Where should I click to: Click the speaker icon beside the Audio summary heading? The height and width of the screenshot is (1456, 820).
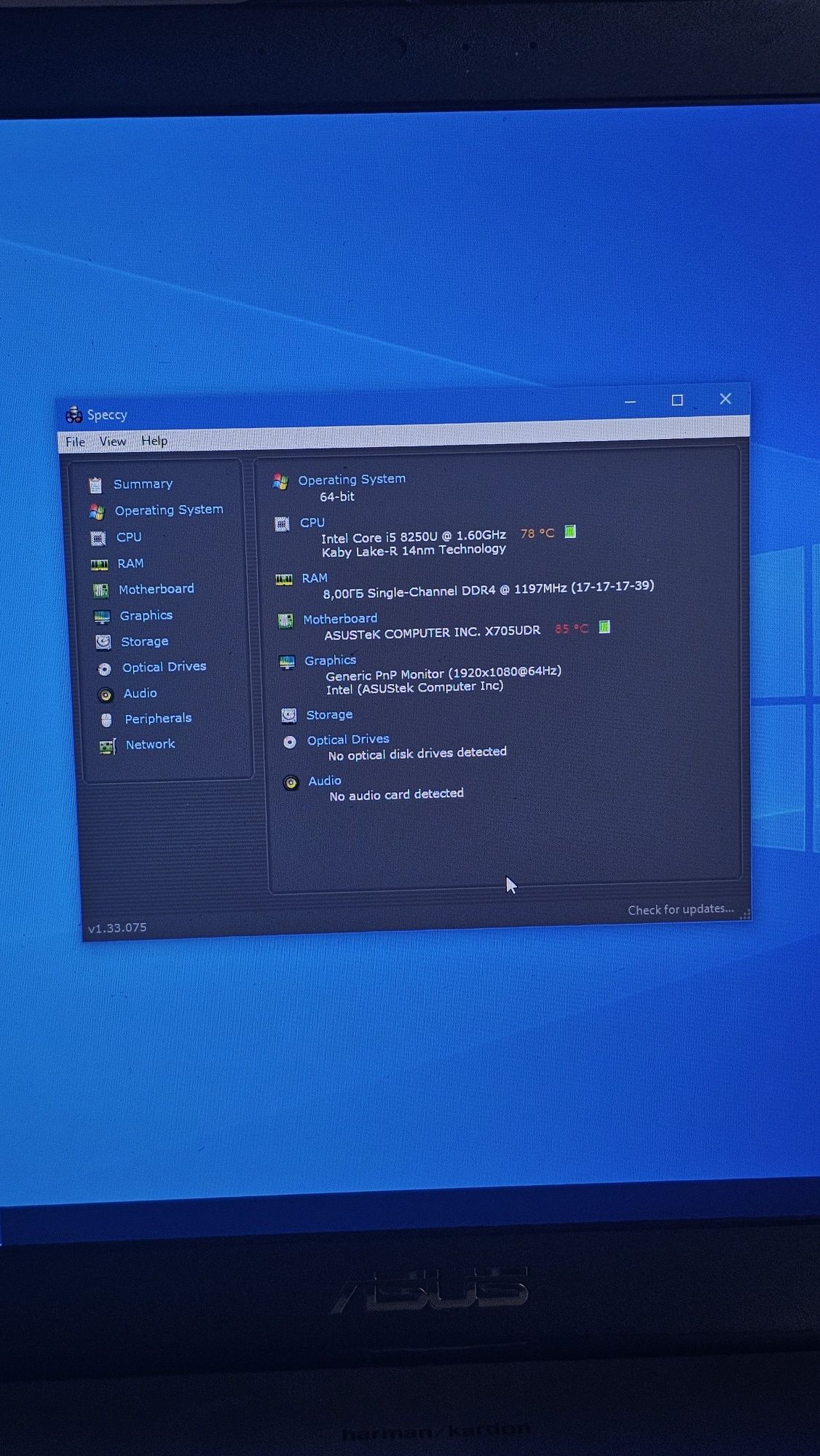[291, 783]
